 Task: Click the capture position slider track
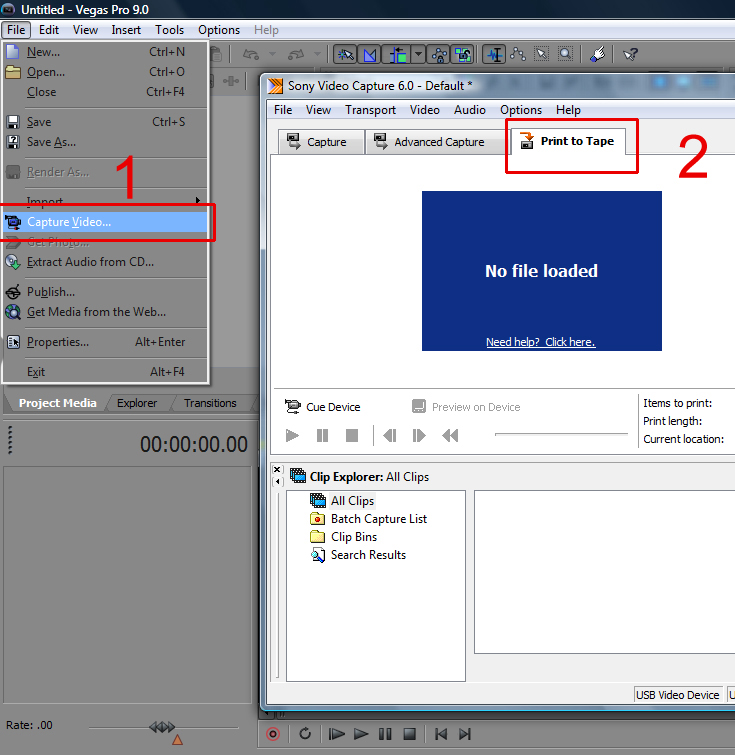point(561,434)
